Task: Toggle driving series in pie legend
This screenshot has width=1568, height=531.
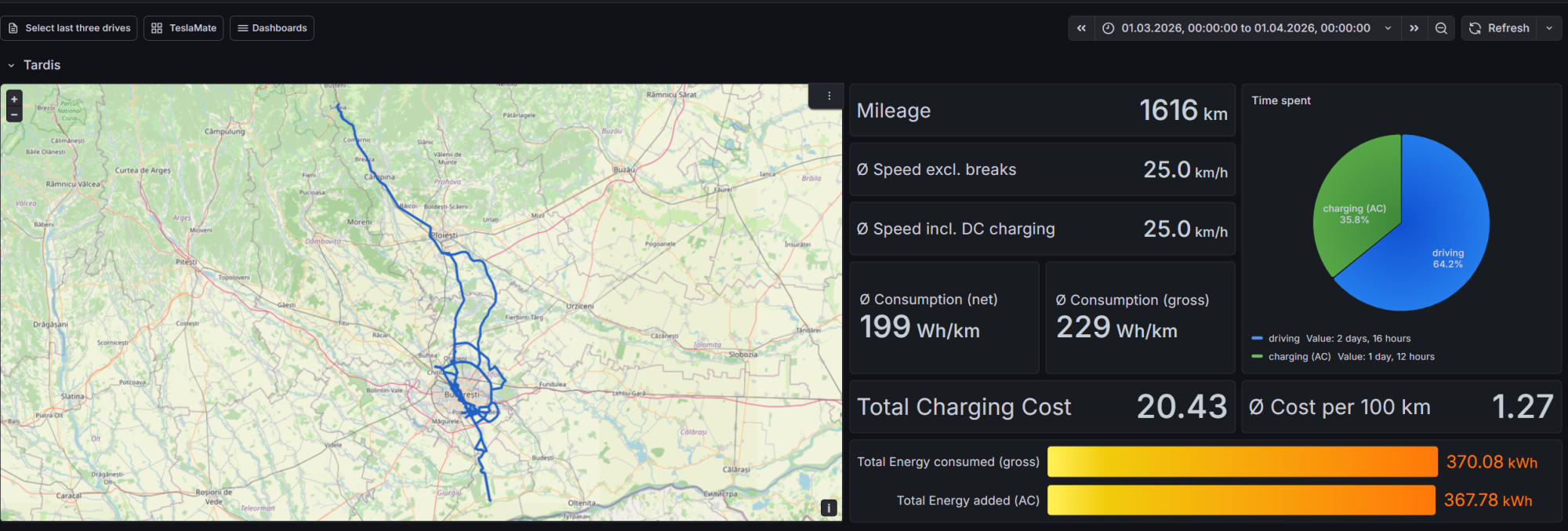Action: coord(1283,339)
